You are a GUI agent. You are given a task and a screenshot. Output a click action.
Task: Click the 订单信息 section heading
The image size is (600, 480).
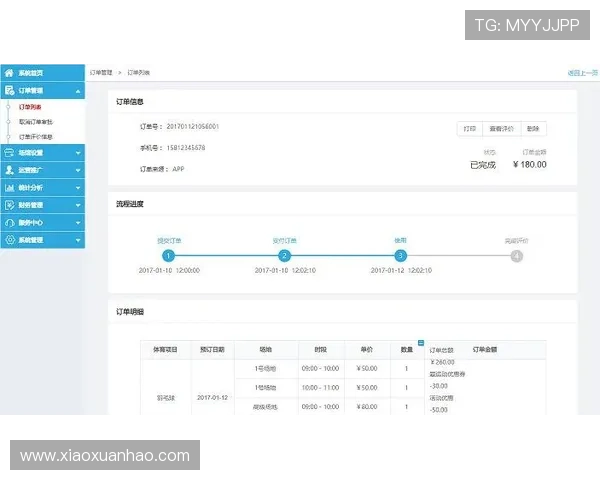point(130,102)
